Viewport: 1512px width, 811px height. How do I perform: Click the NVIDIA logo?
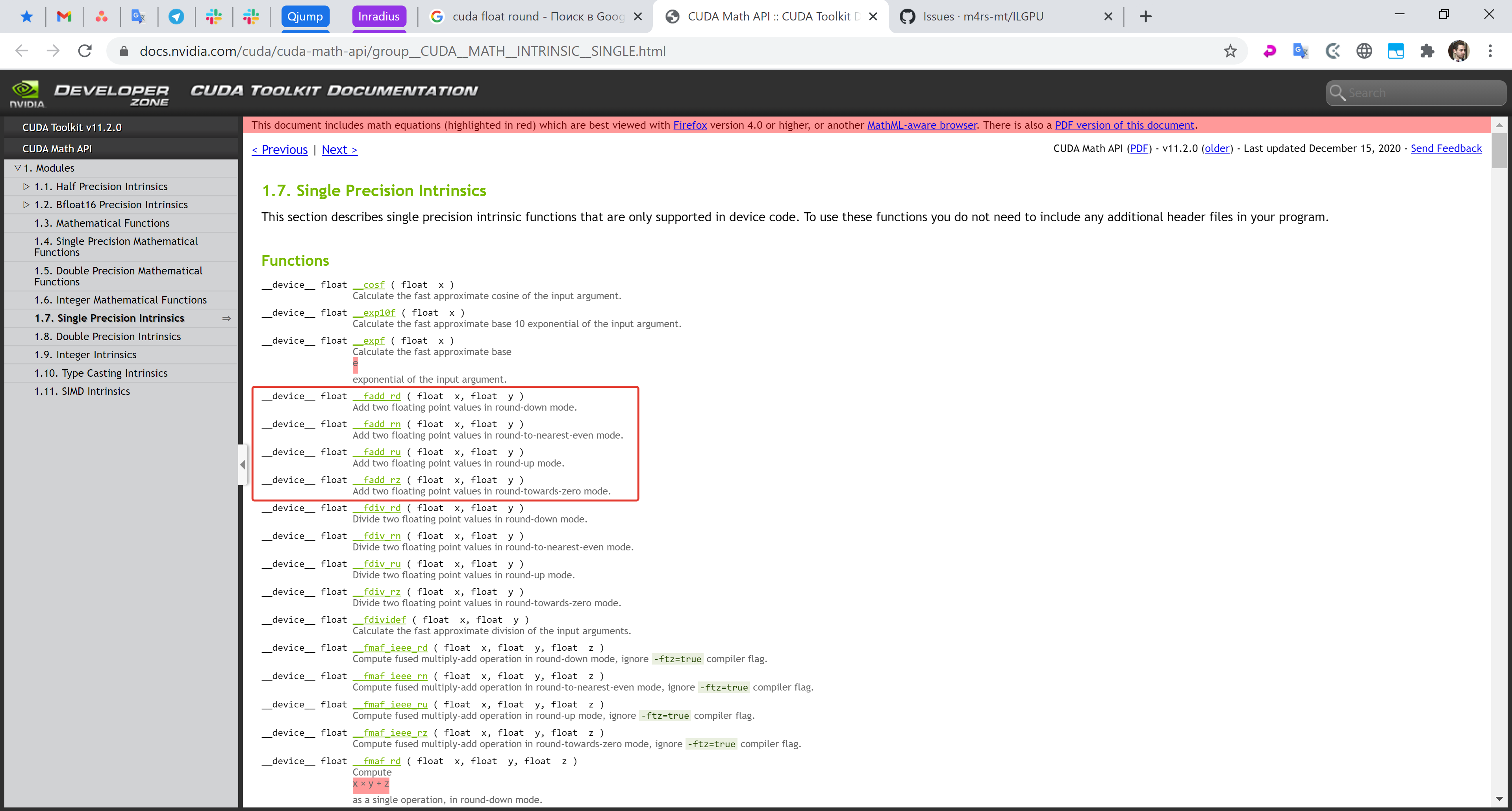click(26, 93)
